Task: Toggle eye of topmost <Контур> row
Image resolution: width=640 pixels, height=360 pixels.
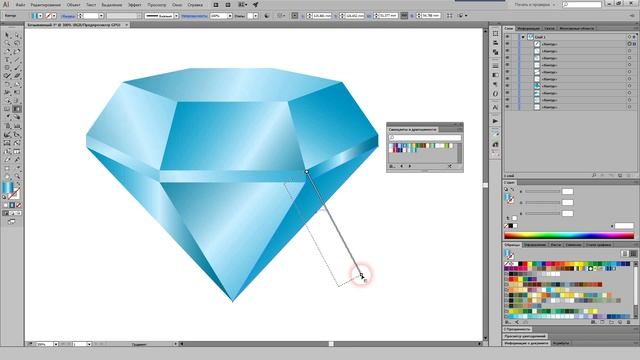Action: pyautogui.click(x=508, y=44)
